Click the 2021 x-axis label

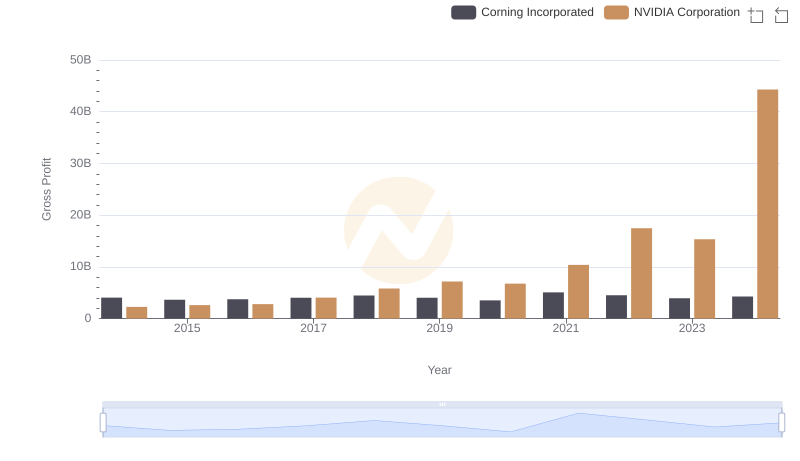(566, 328)
